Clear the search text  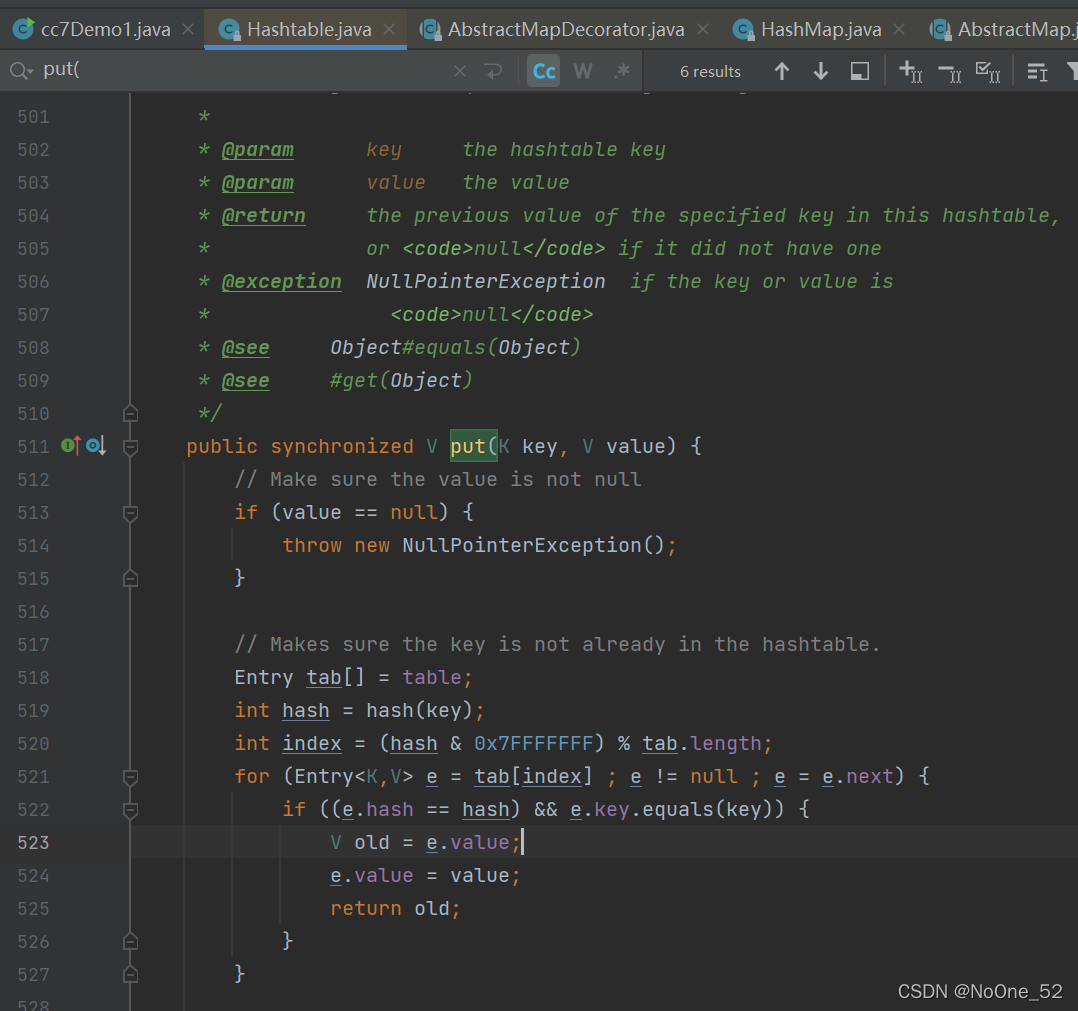click(x=460, y=71)
